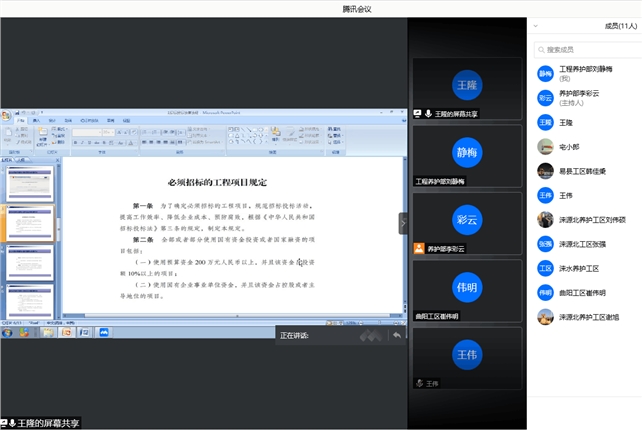The image size is (642, 430).
Task: Open the Font Color dropdown arrow
Action: click(136, 143)
